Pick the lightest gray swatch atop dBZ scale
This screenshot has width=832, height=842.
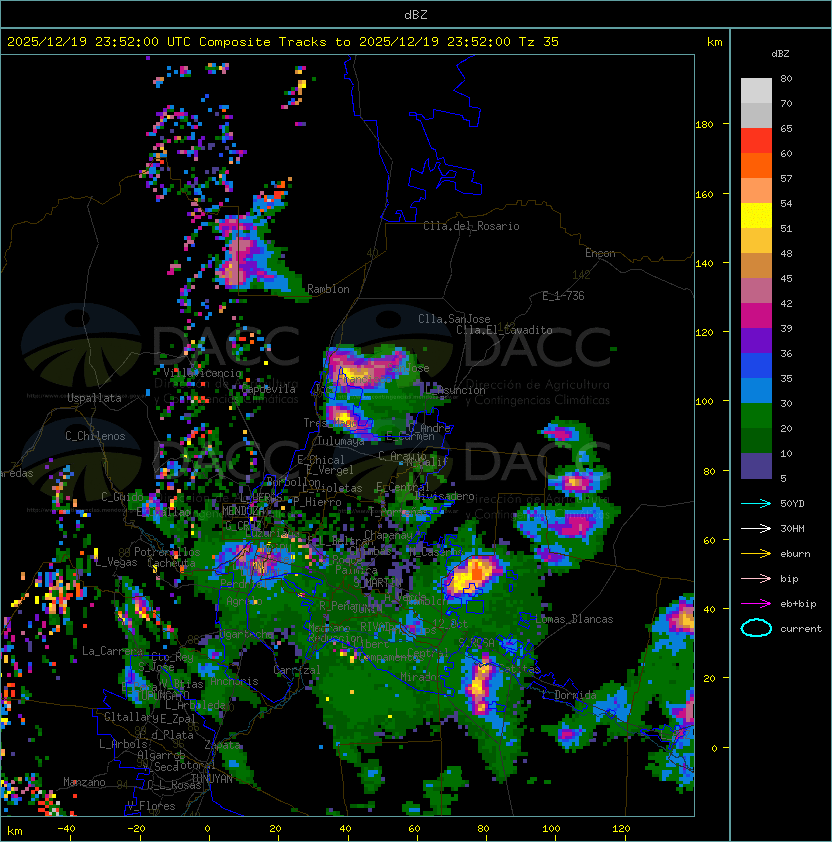[x=756, y=91]
